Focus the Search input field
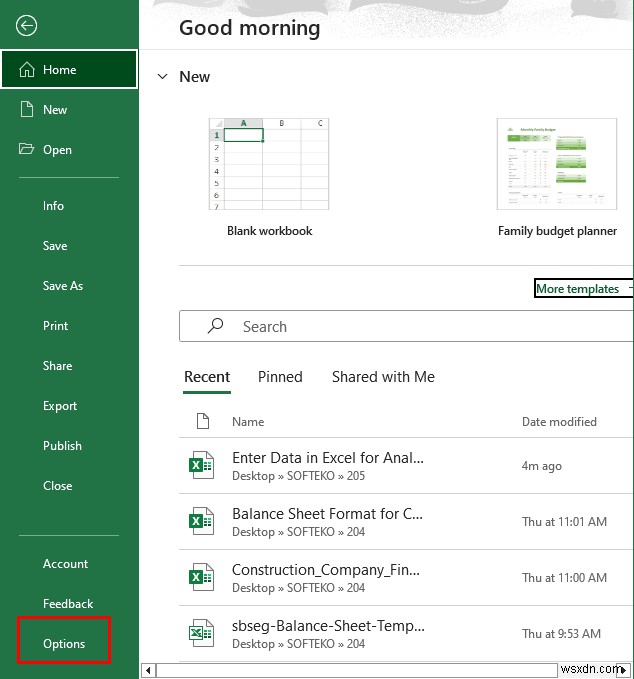Image resolution: width=634 pixels, height=679 pixels. [406, 326]
